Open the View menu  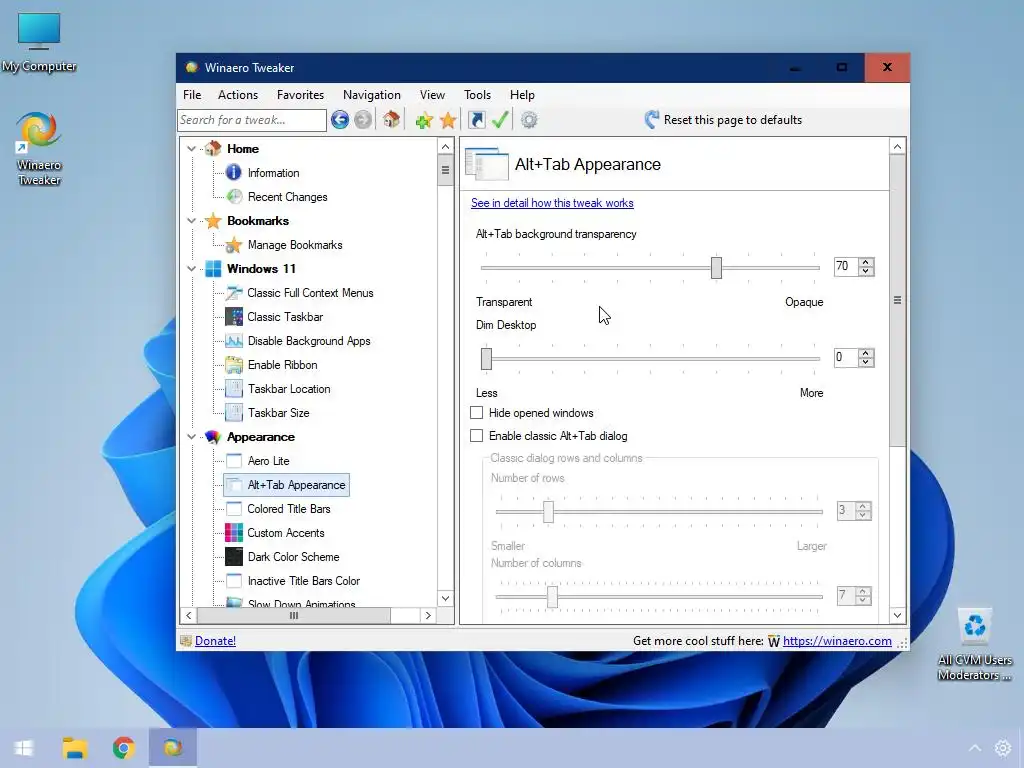tap(432, 95)
